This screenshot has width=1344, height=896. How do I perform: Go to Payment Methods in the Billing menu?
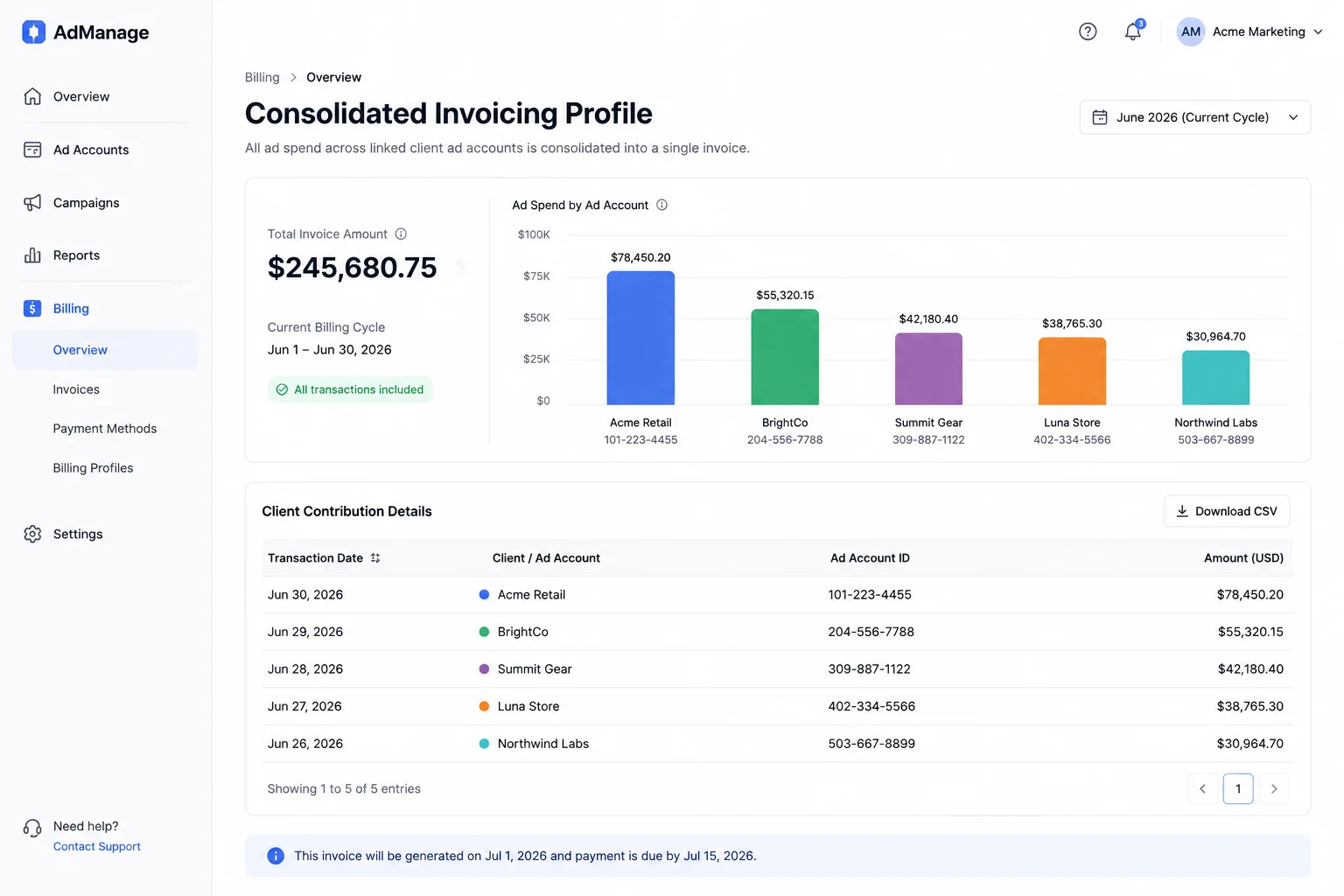[105, 429]
